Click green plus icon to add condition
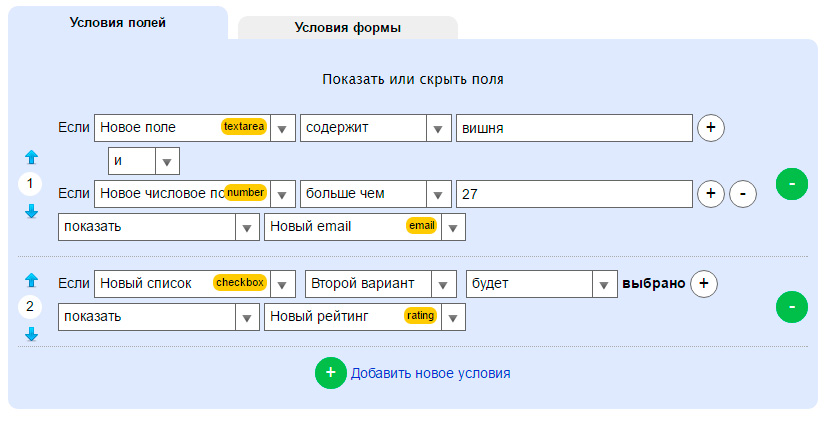This screenshot has height=422, width=838. click(x=330, y=373)
